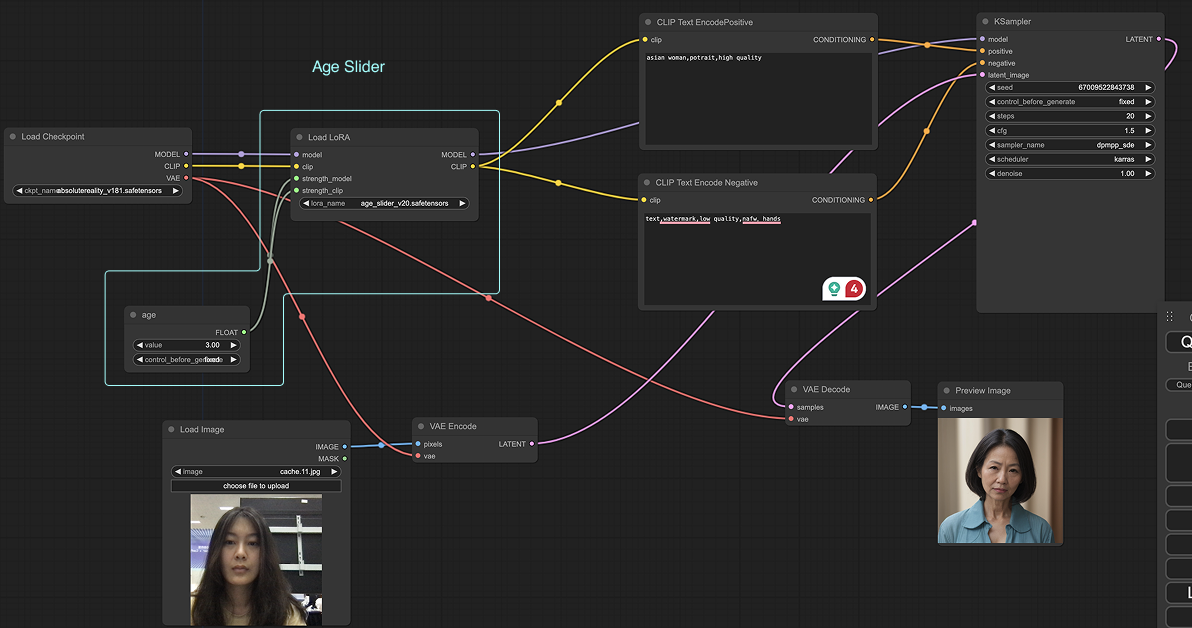Collapse the Load Checkpoint node via title dot
Image resolution: width=1192 pixels, height=628 pixels.
click(x=12, y=137)
